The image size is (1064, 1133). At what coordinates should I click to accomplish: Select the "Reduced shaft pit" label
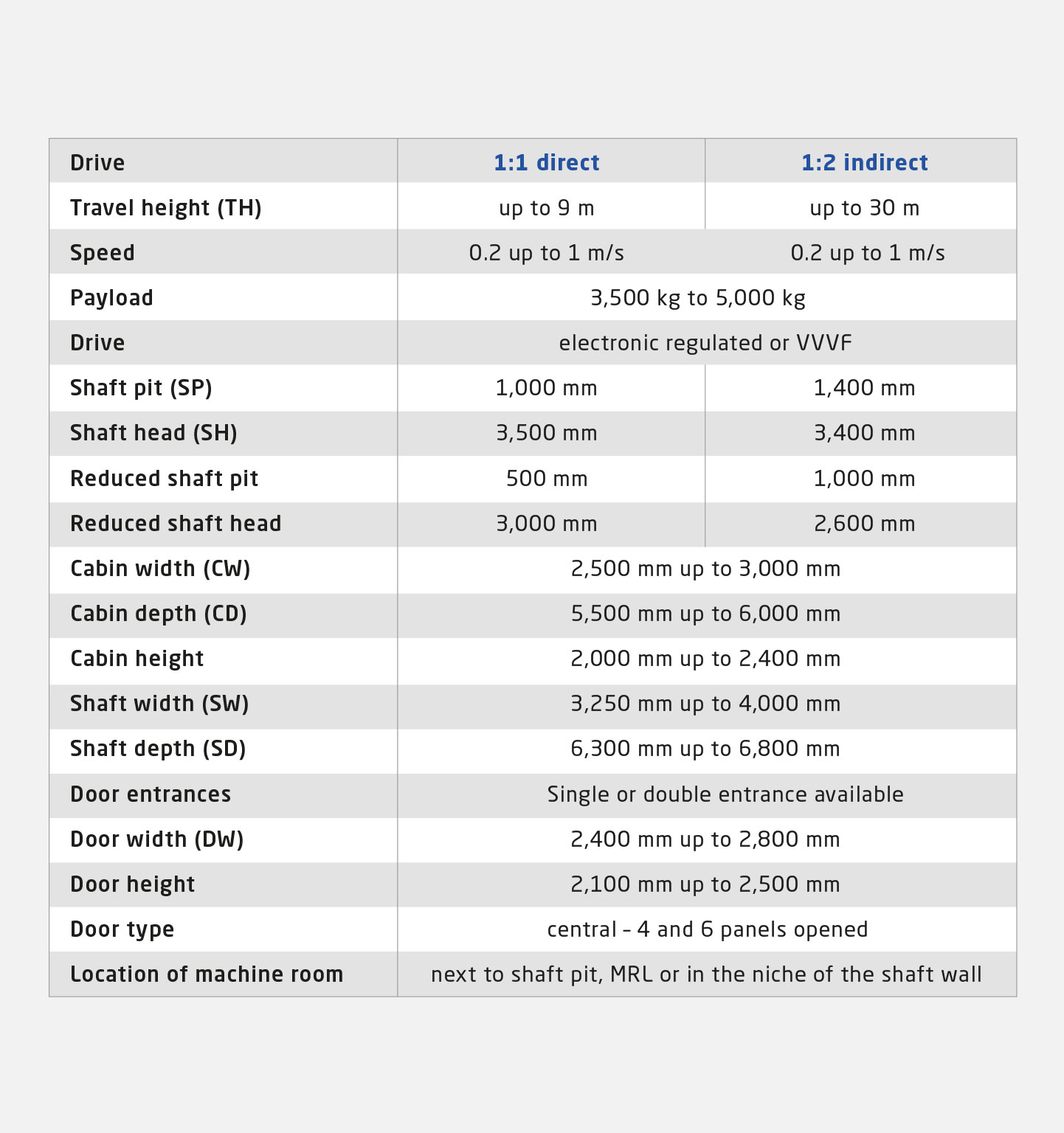tap(164, 479)
